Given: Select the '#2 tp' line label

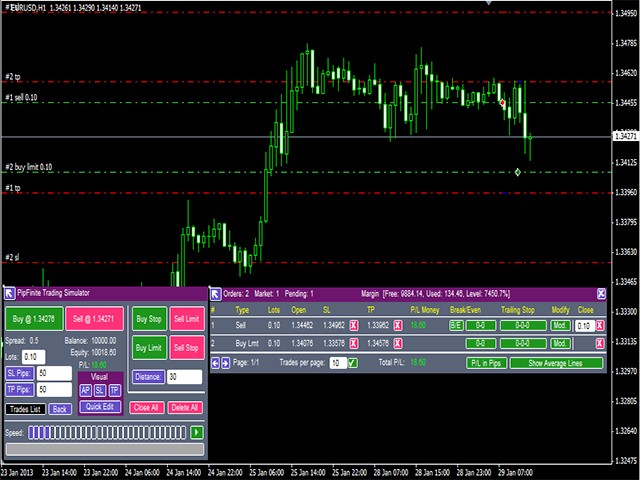Looking at the screenshot, I should (13, 77).
